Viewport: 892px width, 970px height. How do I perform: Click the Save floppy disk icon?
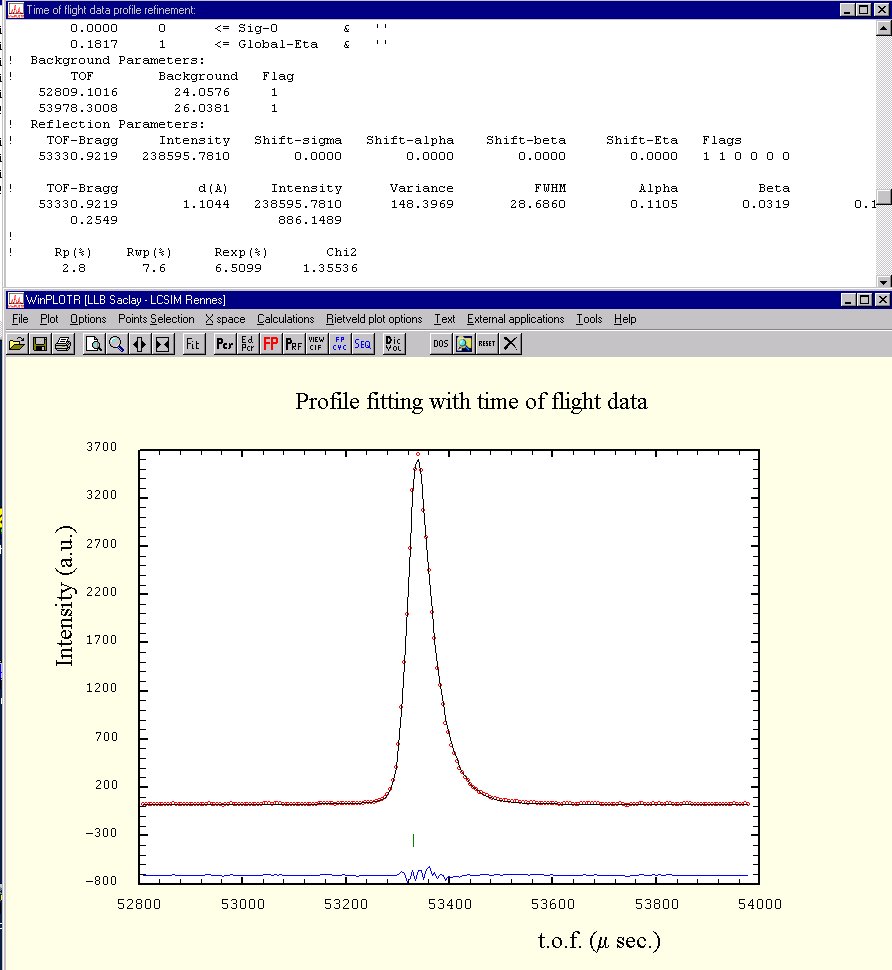(40, 344)
